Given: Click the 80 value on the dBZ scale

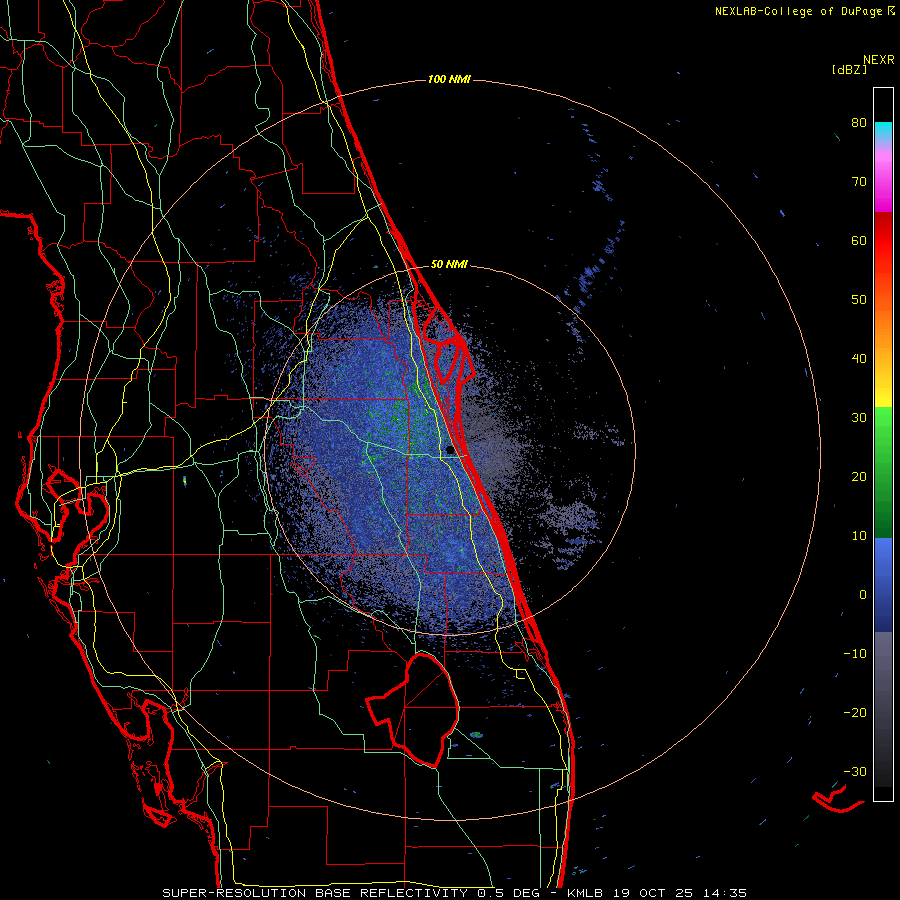Looking at the screenshot, I should click(x=859, y=122).
